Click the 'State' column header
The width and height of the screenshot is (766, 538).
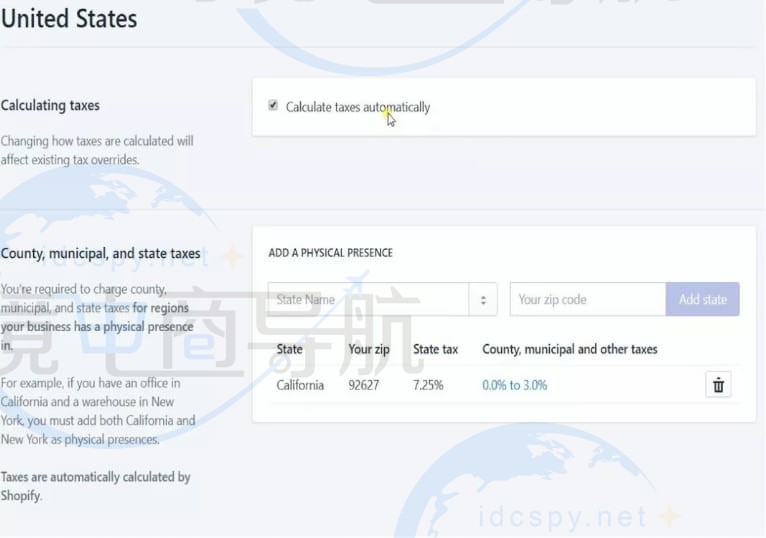[x=289, y=349]
